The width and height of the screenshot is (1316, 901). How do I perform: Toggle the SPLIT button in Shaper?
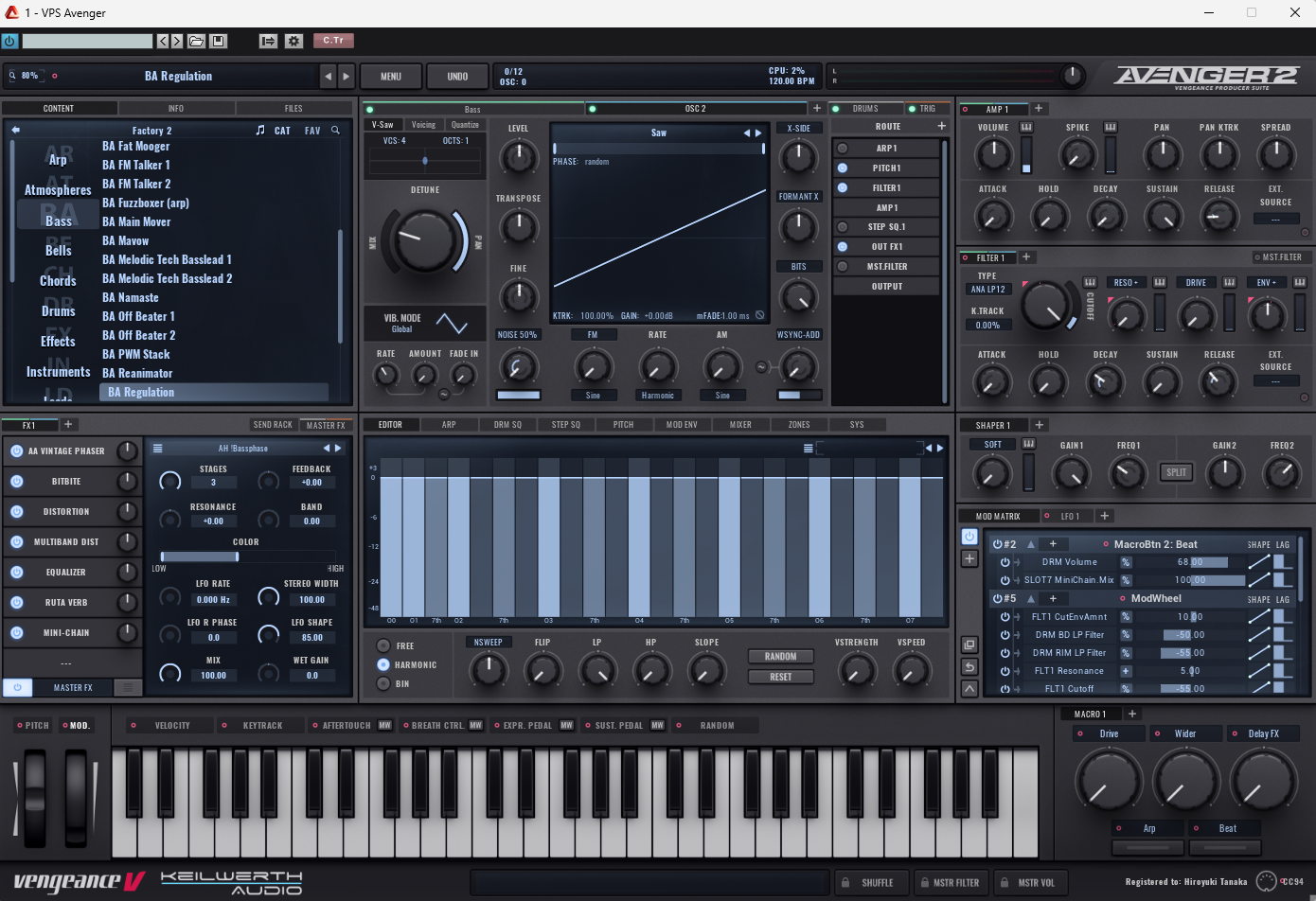[x=1176, y=472]
